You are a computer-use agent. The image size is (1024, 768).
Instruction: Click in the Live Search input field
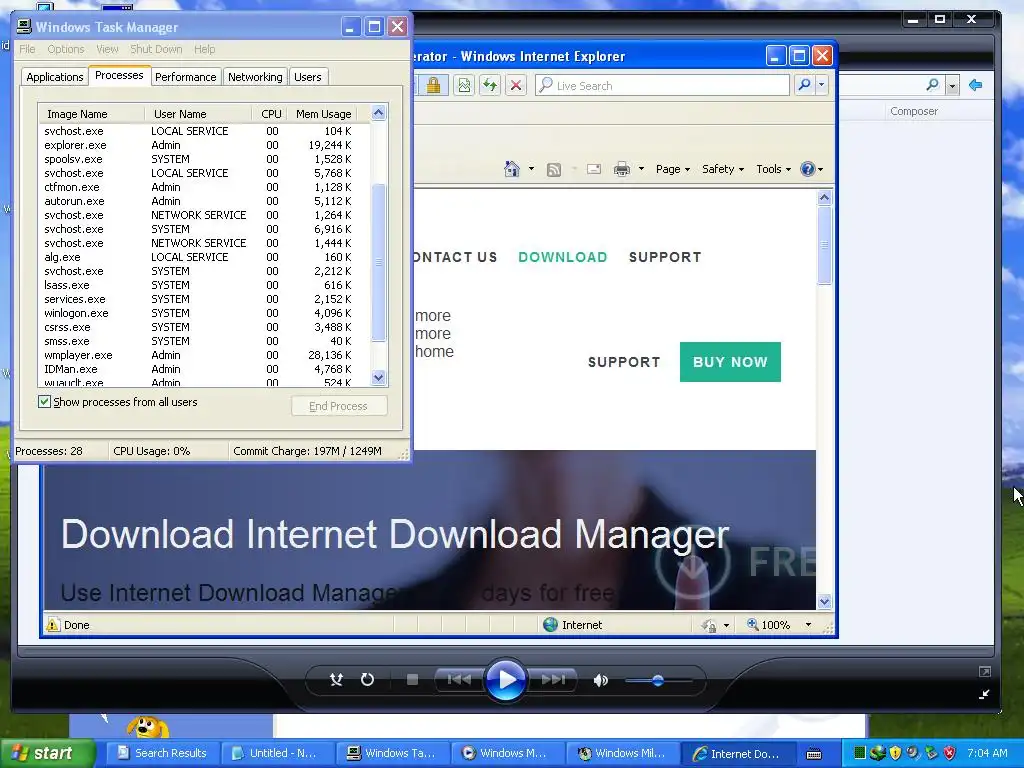(x=663, y=85)
